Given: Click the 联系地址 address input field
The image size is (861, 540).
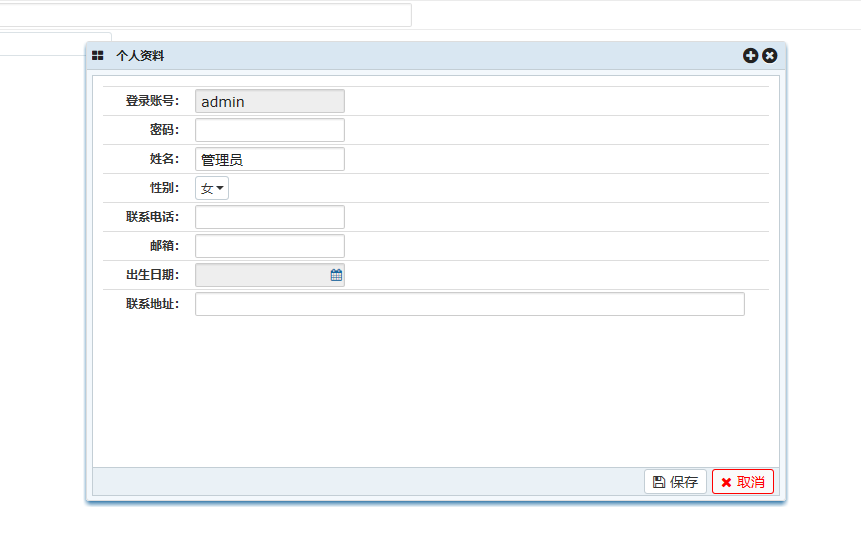Looking at the screenshot, I should point(470,304).
